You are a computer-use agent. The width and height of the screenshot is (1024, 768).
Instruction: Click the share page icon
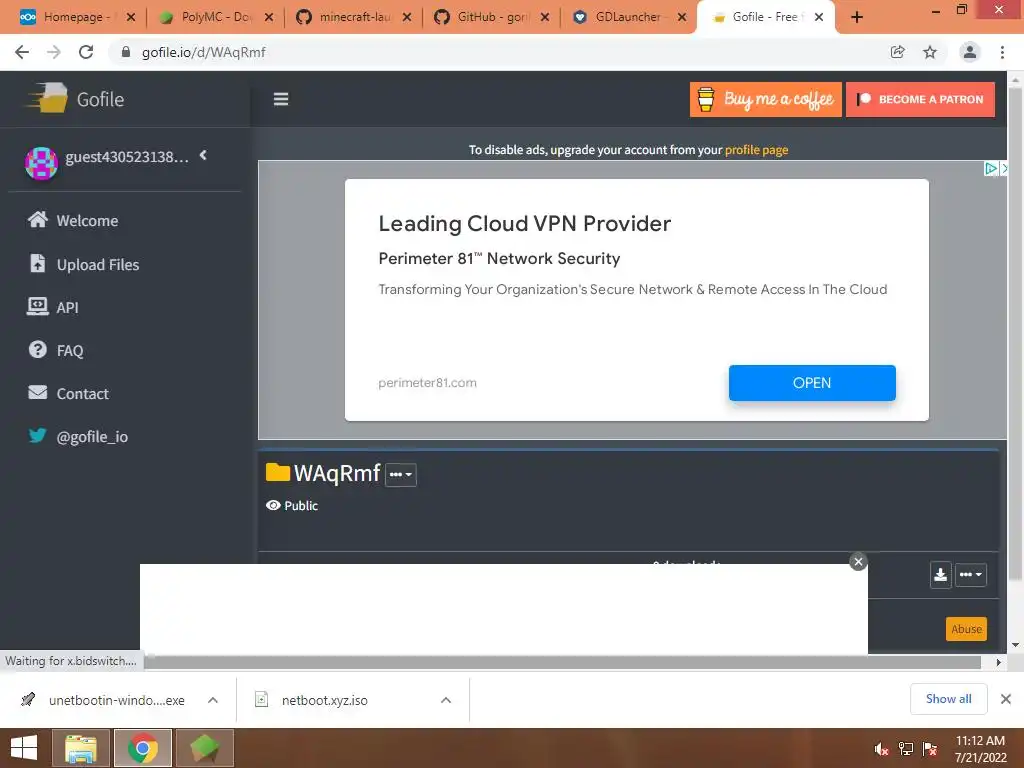(898, 52)
